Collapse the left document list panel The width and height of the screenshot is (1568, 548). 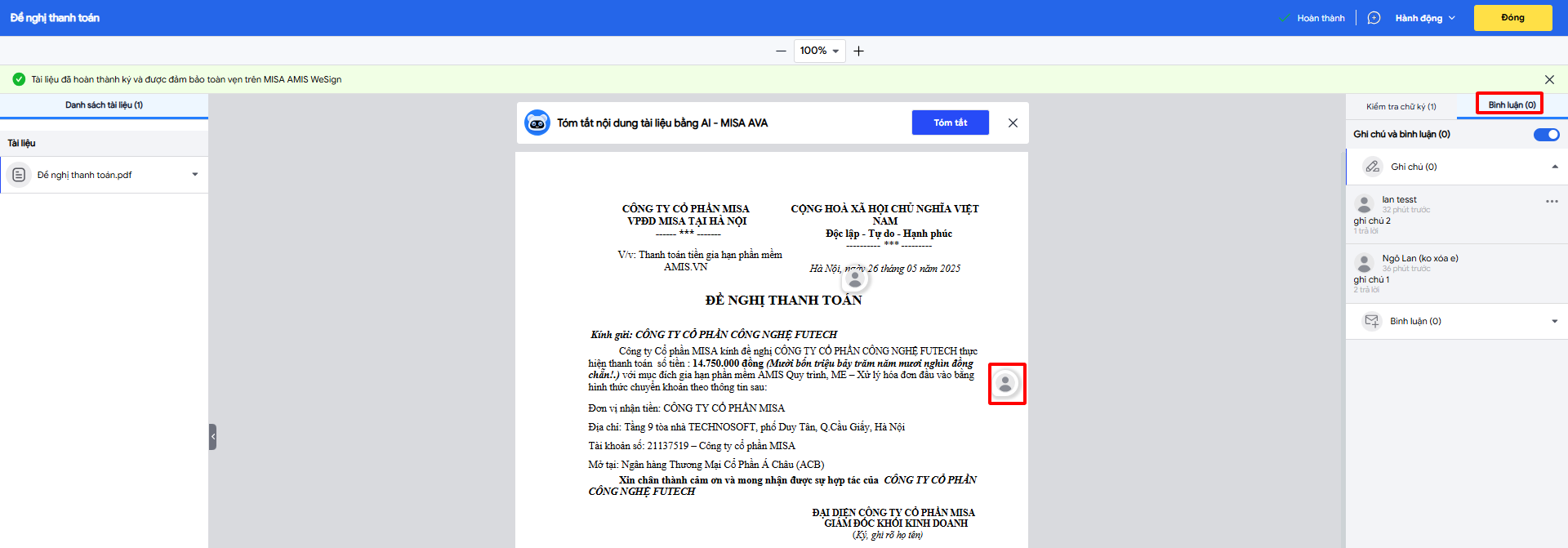(x=212, y=437)
